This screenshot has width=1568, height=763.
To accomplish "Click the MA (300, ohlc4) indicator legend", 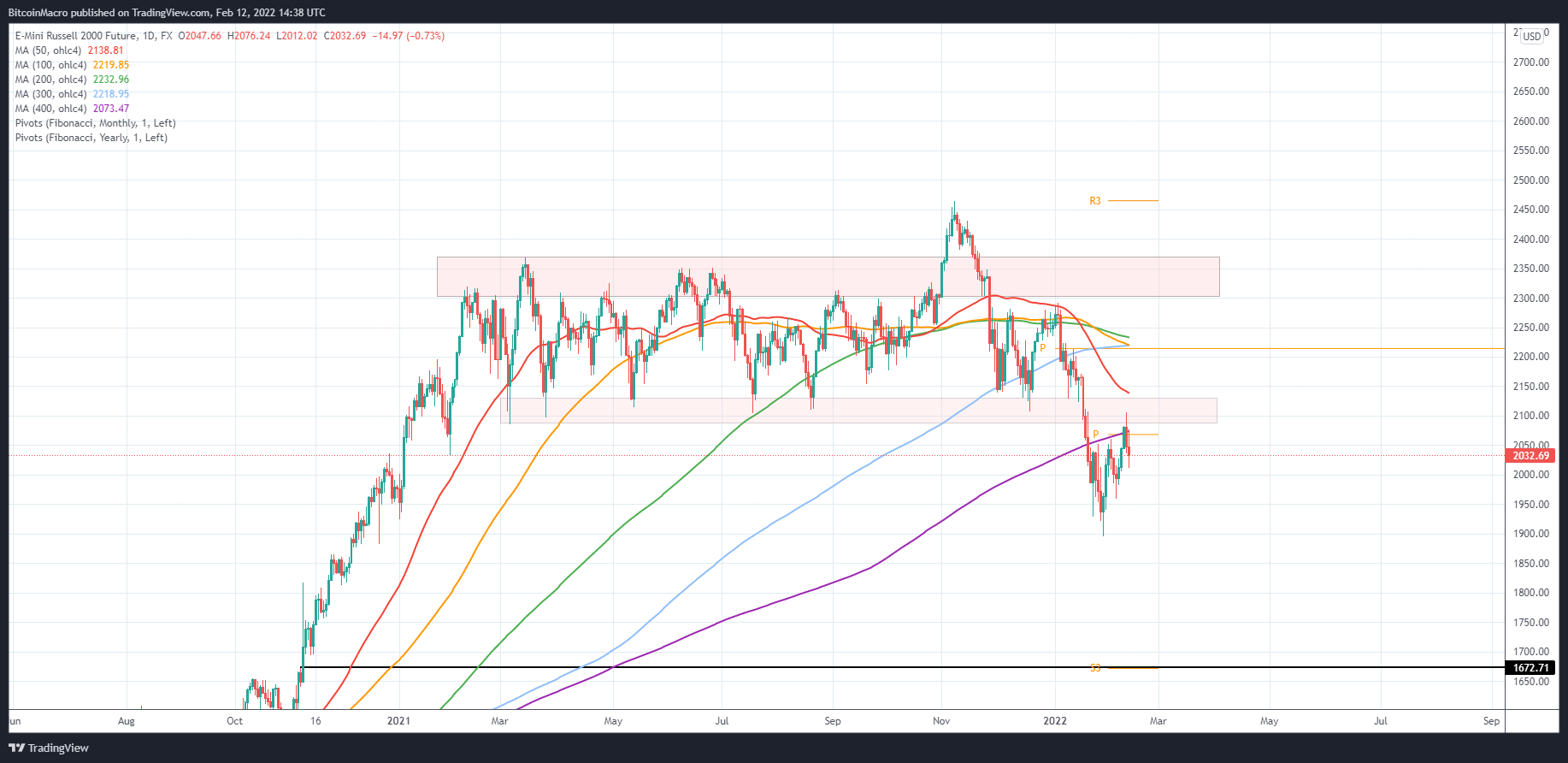I will (x=51, y=94).
